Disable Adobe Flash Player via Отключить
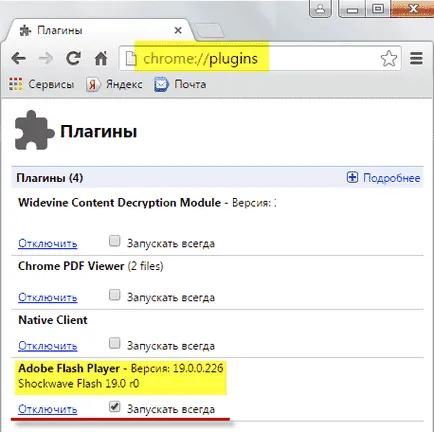The height and width of the screenshot is (432, 434). pyautogui.click(x=48, y=409)
